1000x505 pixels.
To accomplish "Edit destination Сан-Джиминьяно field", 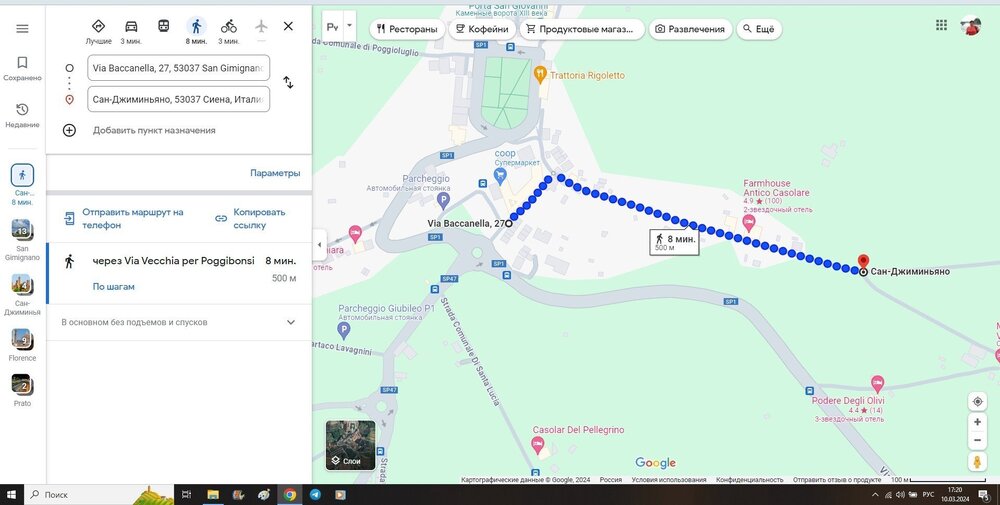I will (x=179, y=99).
